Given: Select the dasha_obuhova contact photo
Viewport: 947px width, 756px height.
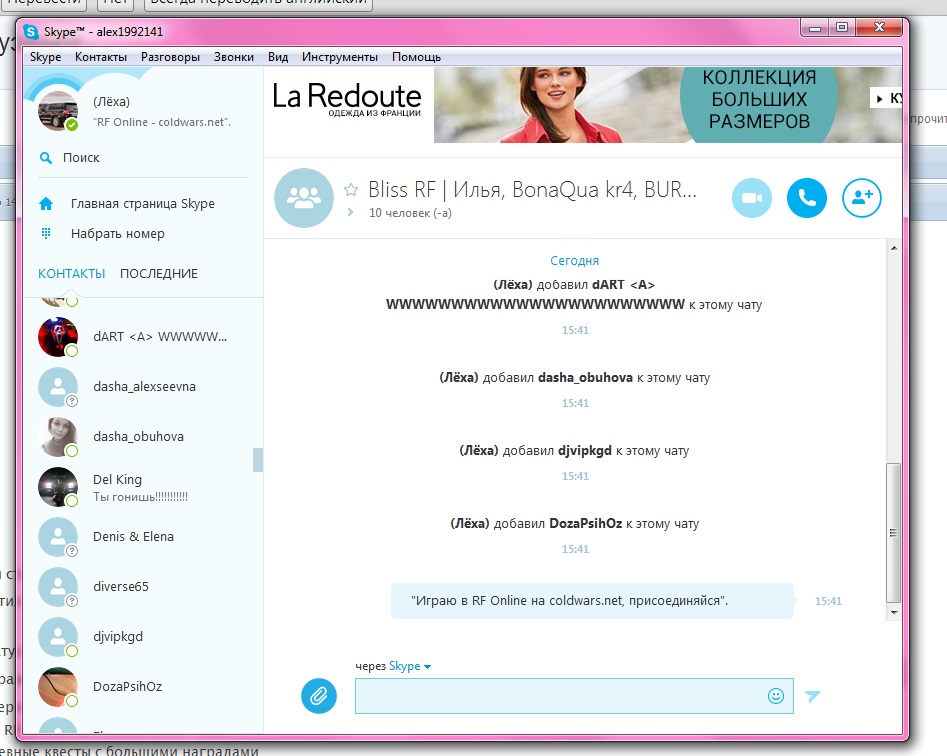Looking at the screenshot, I should click(x=58, y=437).
